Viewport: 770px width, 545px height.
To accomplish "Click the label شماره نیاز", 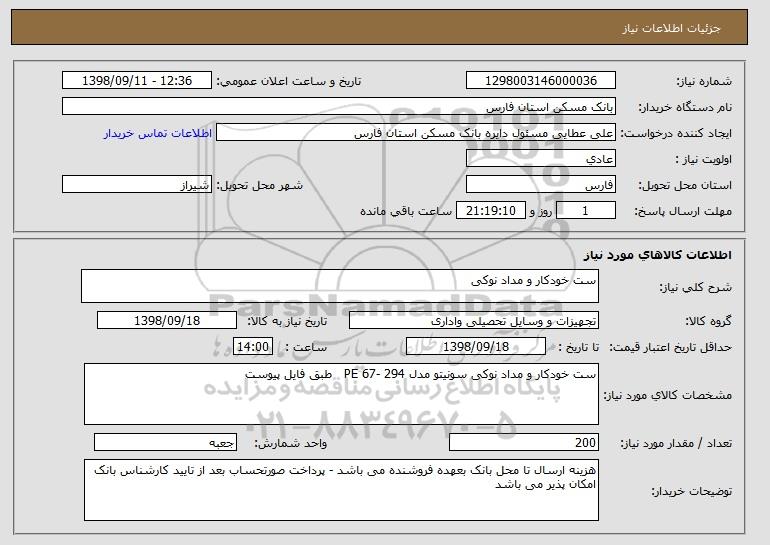I will click(x=704, y=81).
